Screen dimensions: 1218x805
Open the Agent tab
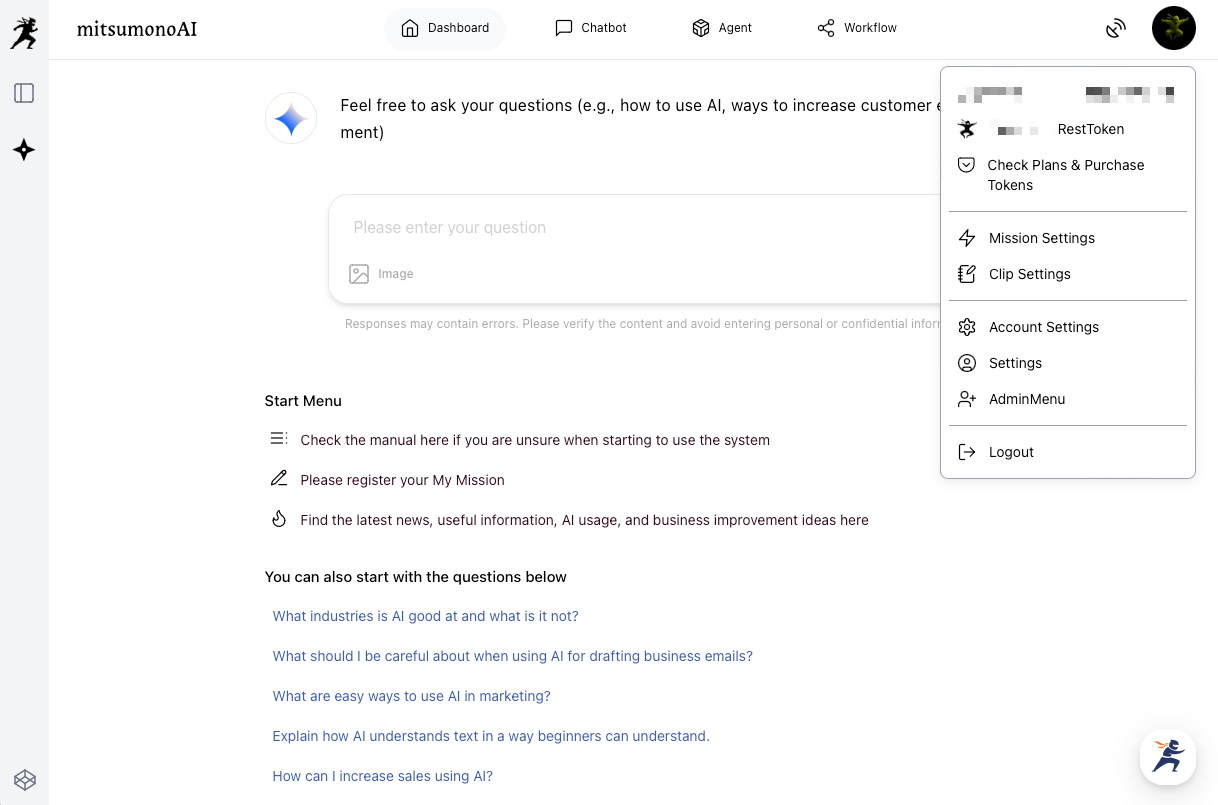(x=722, y=28)
